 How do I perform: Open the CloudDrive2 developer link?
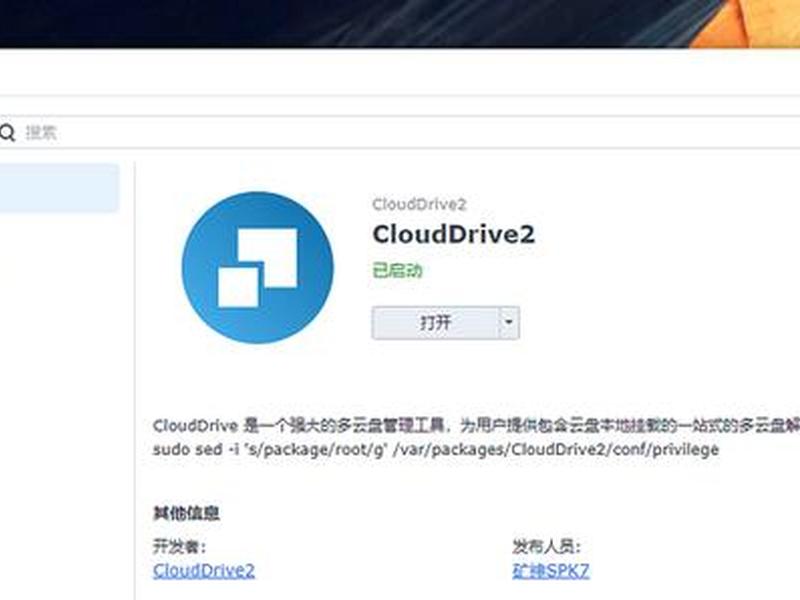coord(204,570)
